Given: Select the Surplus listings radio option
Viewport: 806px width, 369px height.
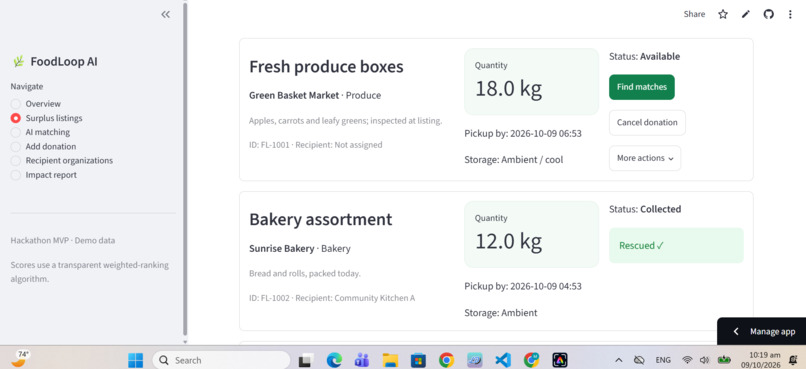Looking at the screenshot, I should coord(46,118).
